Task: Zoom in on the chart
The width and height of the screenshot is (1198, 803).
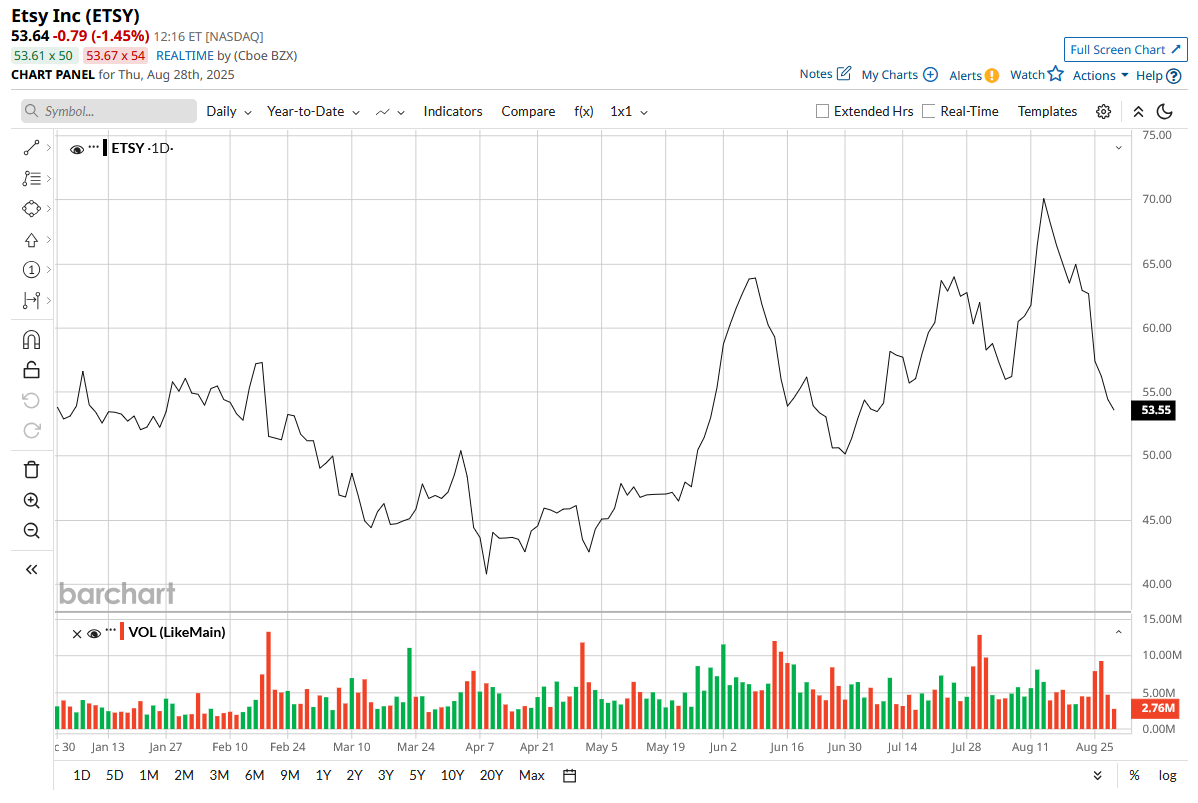Action: pyautogui.click(x=31, y=500)
